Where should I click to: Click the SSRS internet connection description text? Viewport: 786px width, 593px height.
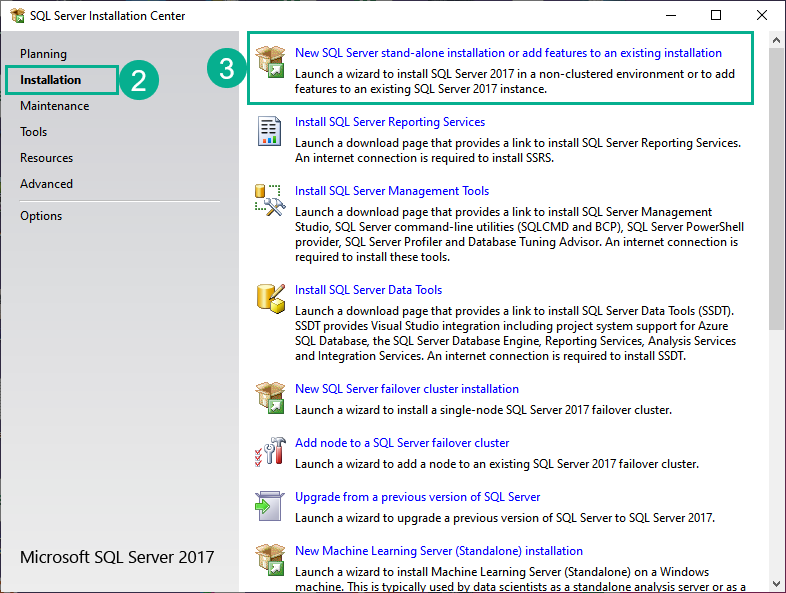[x=518, y=150]
